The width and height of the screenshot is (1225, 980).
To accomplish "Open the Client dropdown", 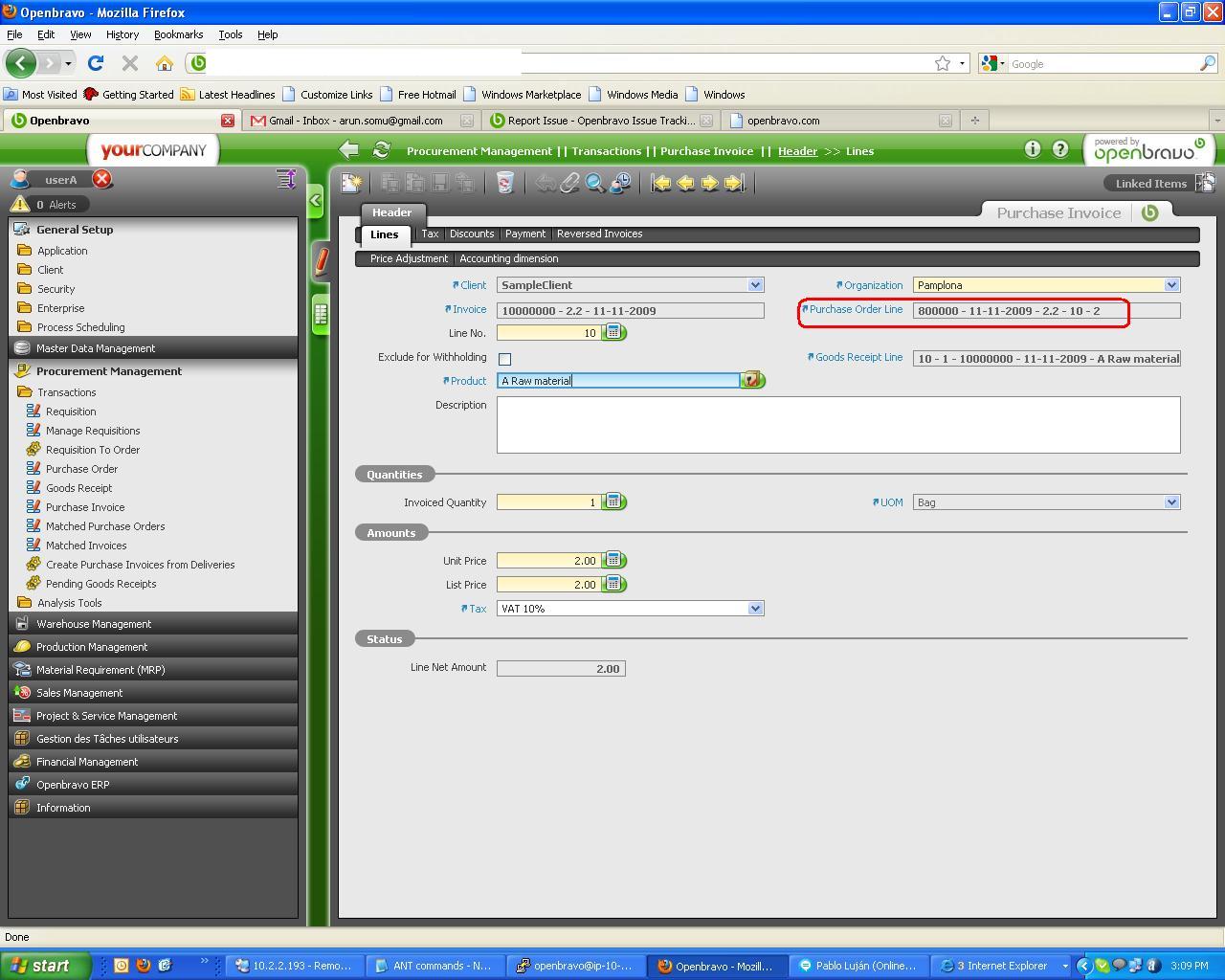I will click(755, 284).
